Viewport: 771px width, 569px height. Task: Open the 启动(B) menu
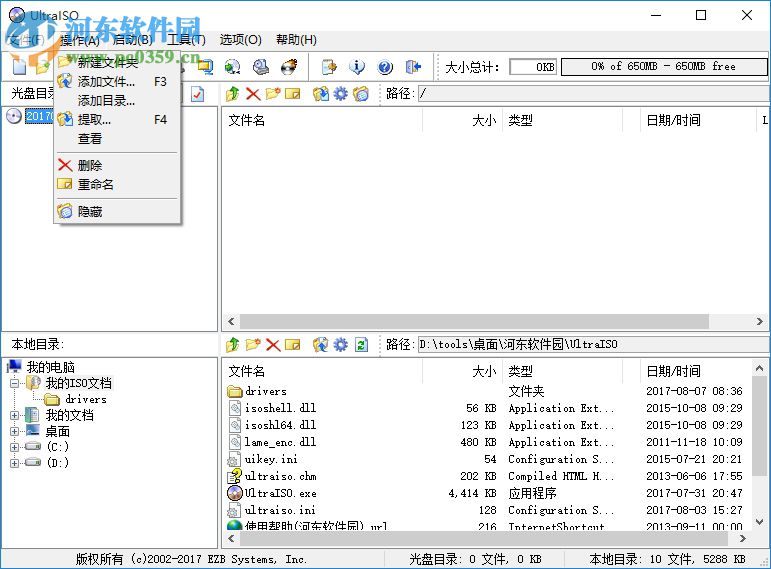[x=133, y=39]
